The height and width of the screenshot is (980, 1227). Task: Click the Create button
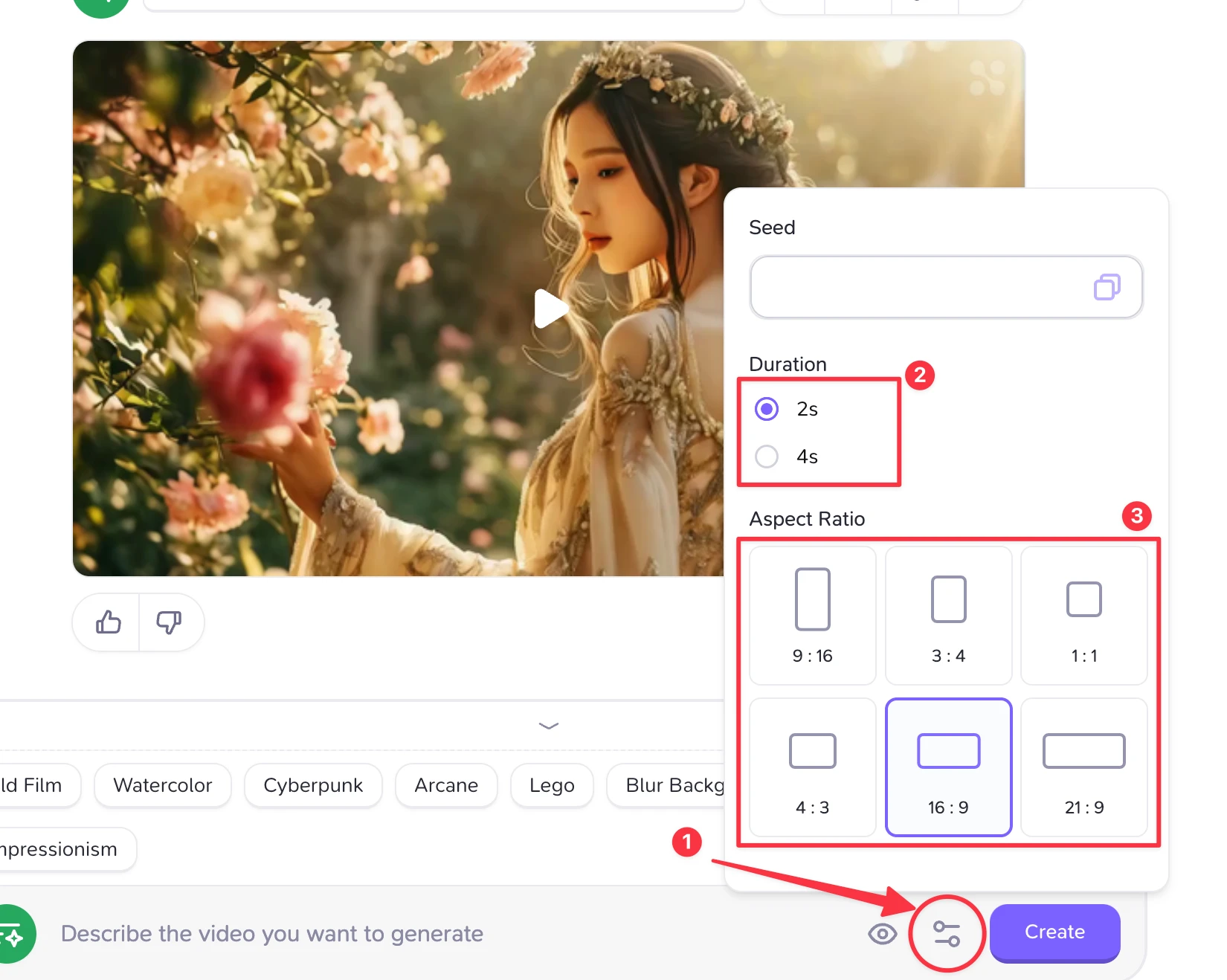pyautogui.click(x=1054, y=932)
